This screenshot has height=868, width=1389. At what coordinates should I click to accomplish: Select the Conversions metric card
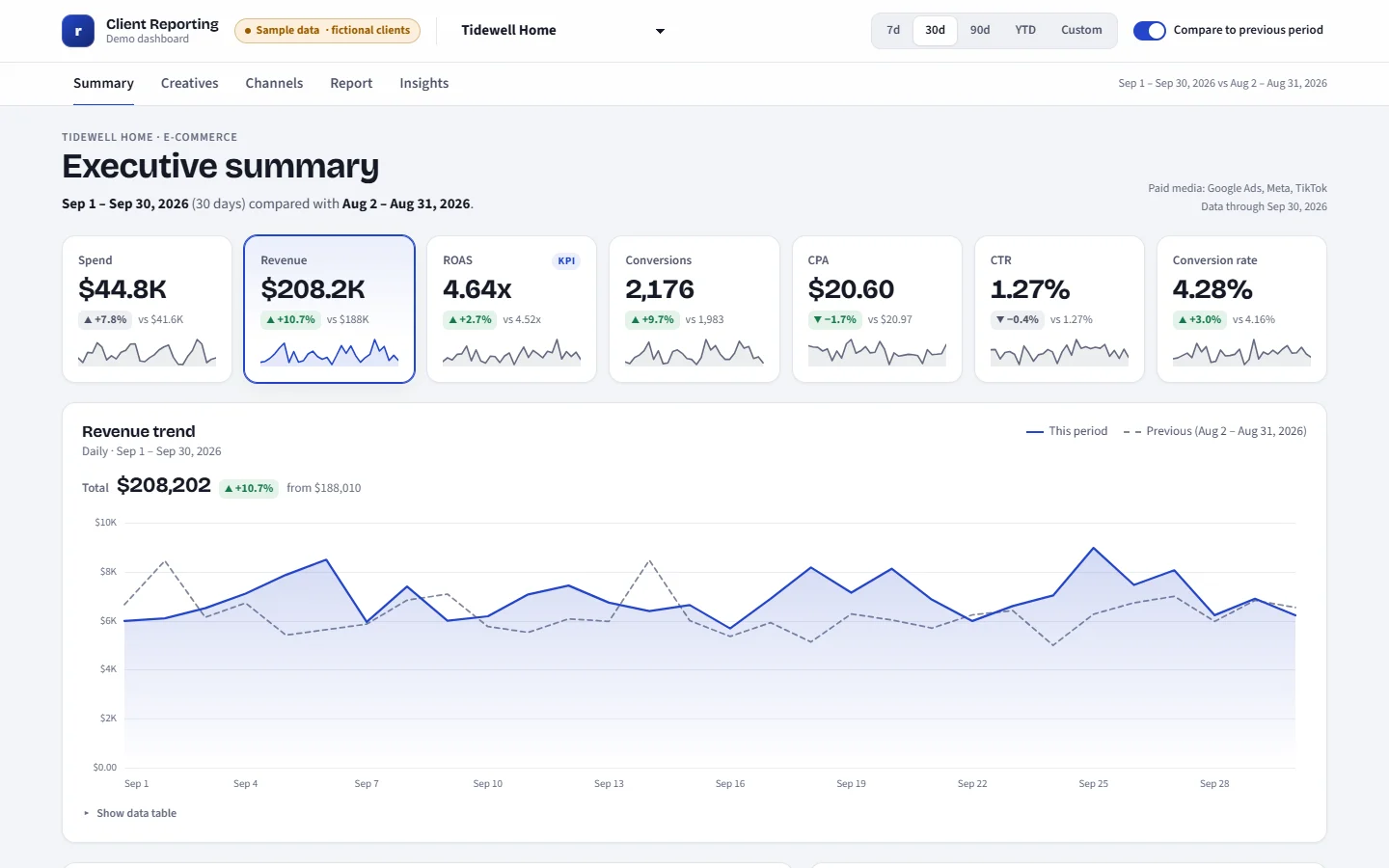click(x=694, y=310)
